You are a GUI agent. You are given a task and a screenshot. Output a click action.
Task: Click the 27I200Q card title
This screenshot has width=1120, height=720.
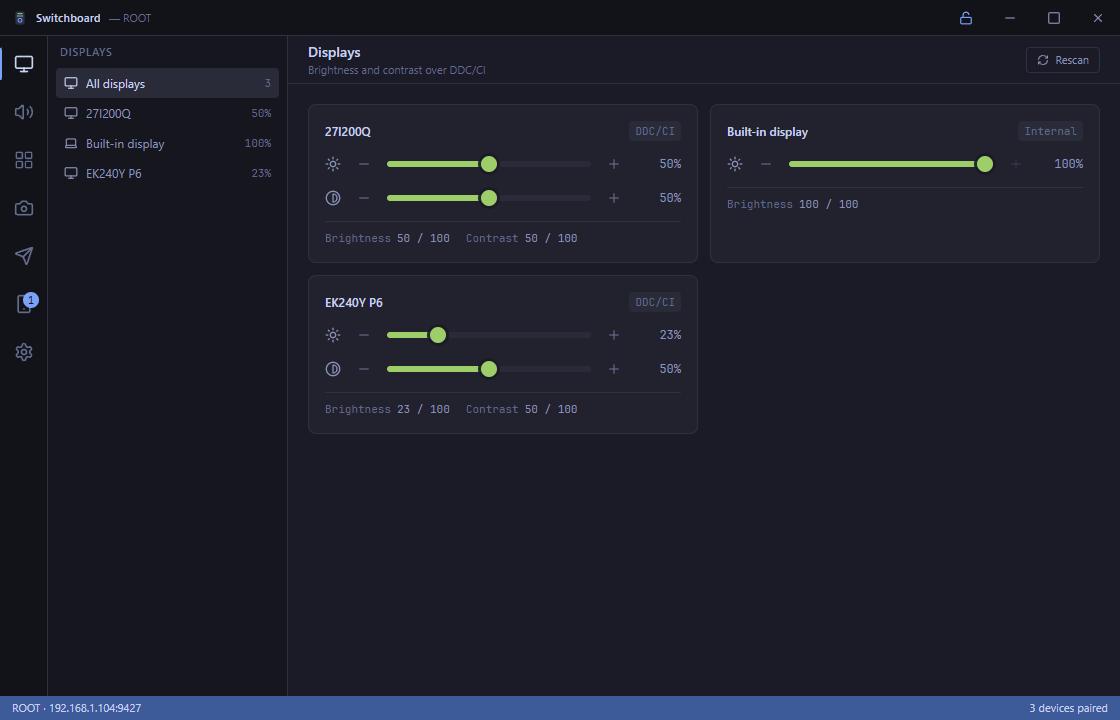pos(348,132)
